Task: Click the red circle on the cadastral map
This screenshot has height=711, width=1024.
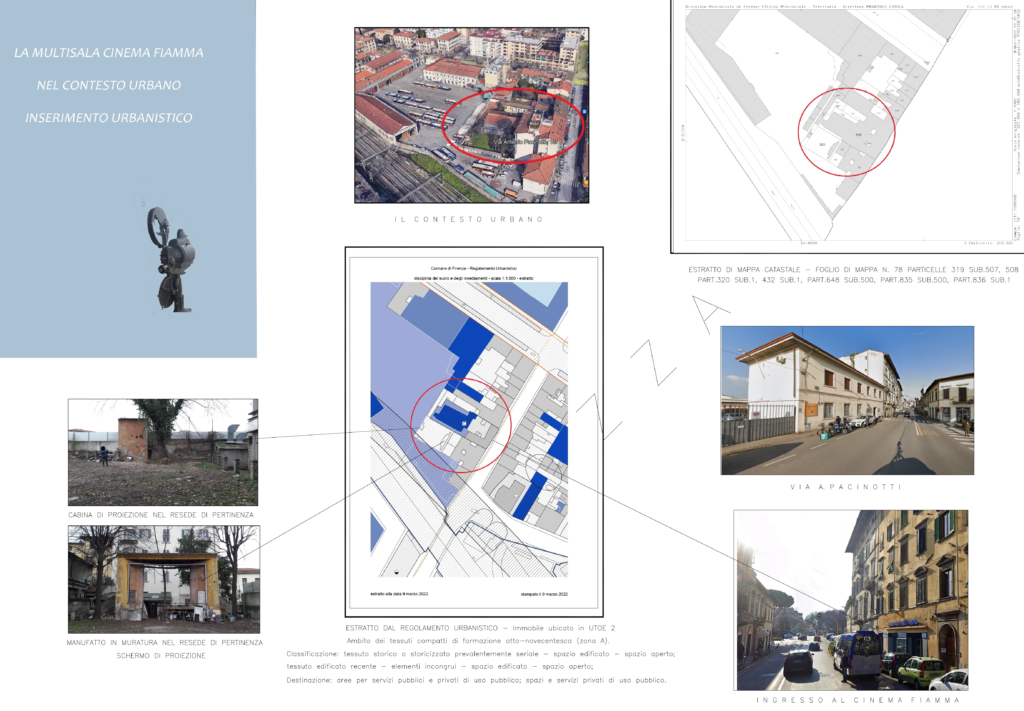Action: (x=846, y=132)
